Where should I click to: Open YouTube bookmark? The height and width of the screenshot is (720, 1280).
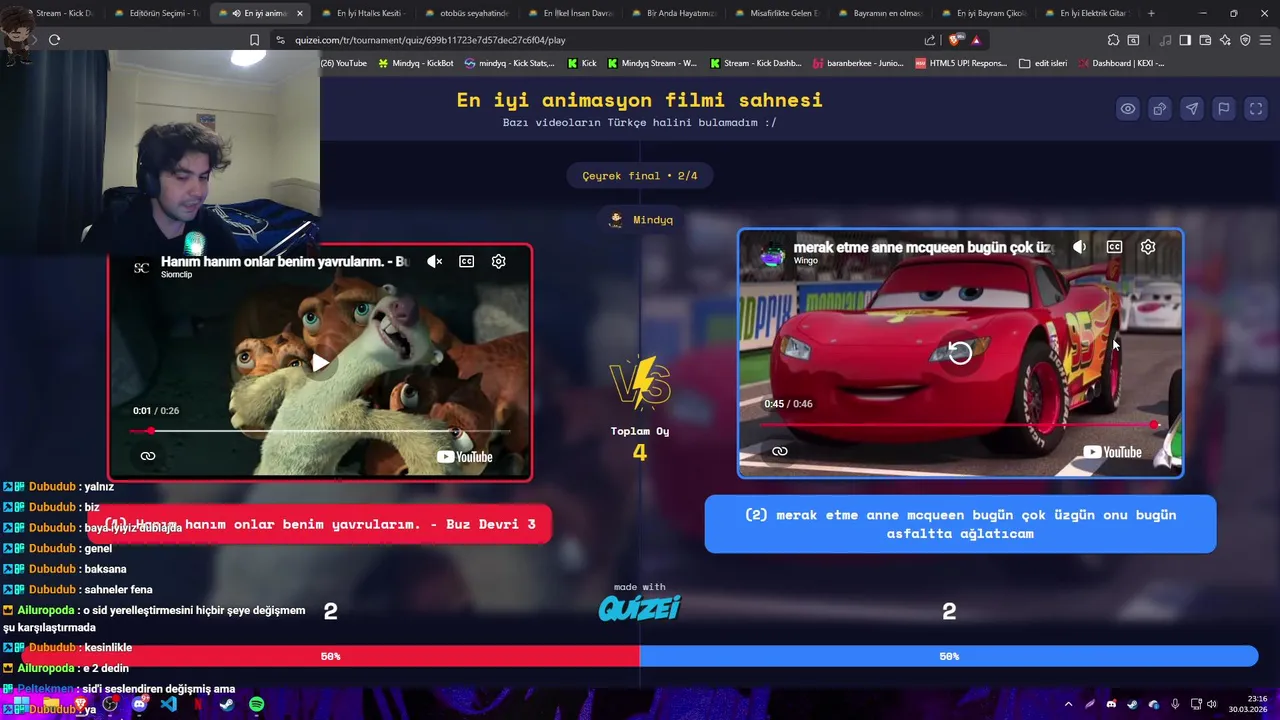coord(343,63)
